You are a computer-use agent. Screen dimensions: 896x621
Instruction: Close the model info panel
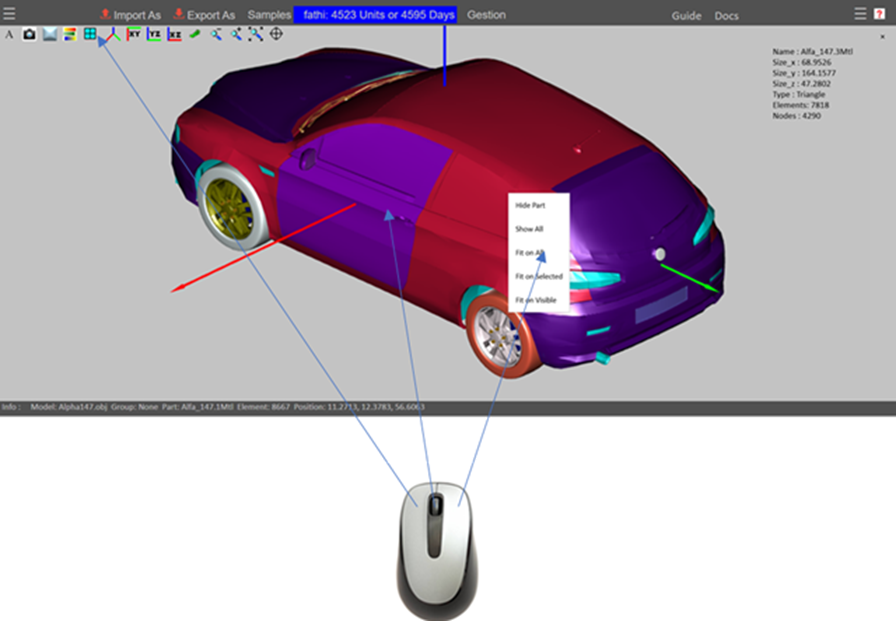882,37
